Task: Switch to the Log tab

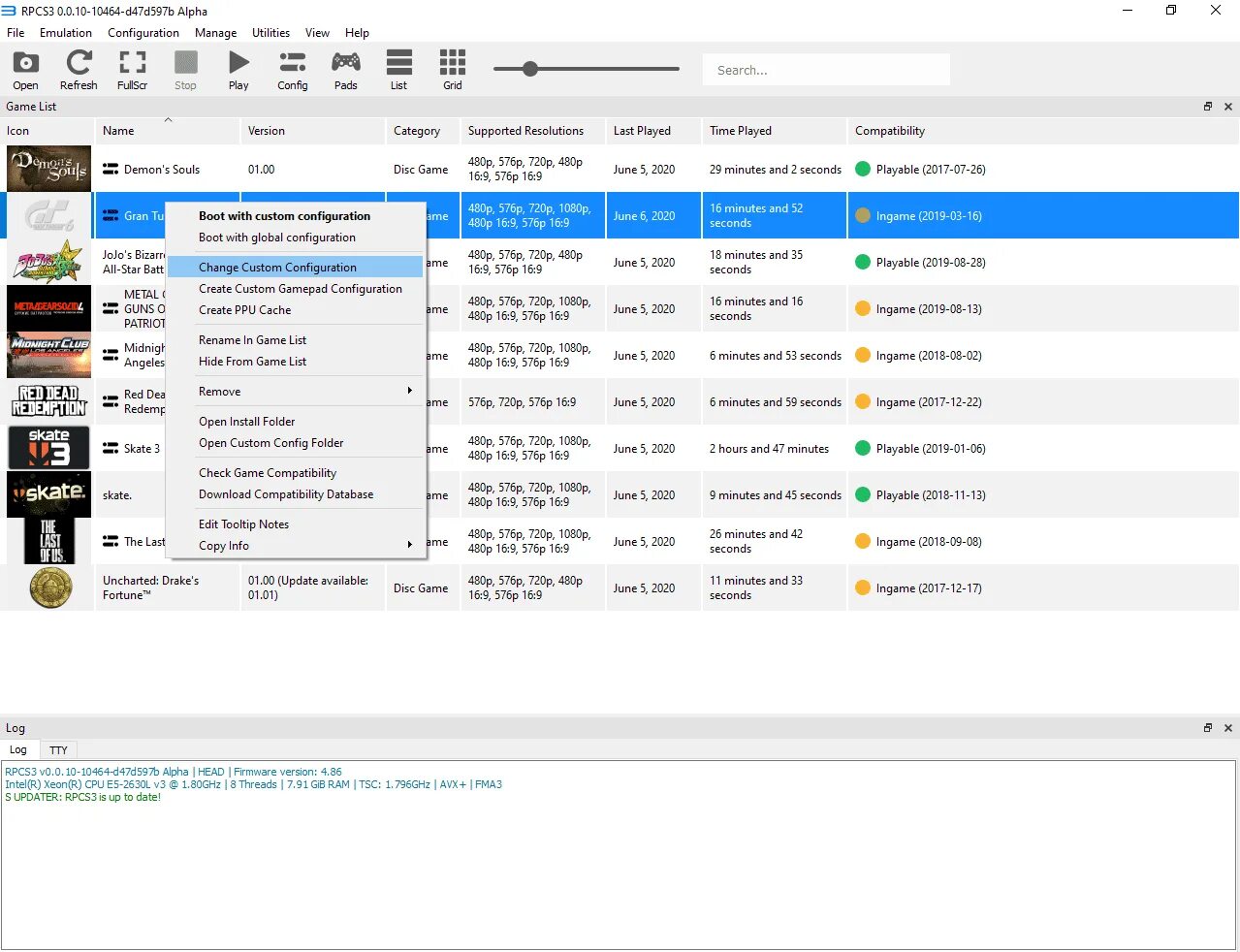Action: (18, 749)
